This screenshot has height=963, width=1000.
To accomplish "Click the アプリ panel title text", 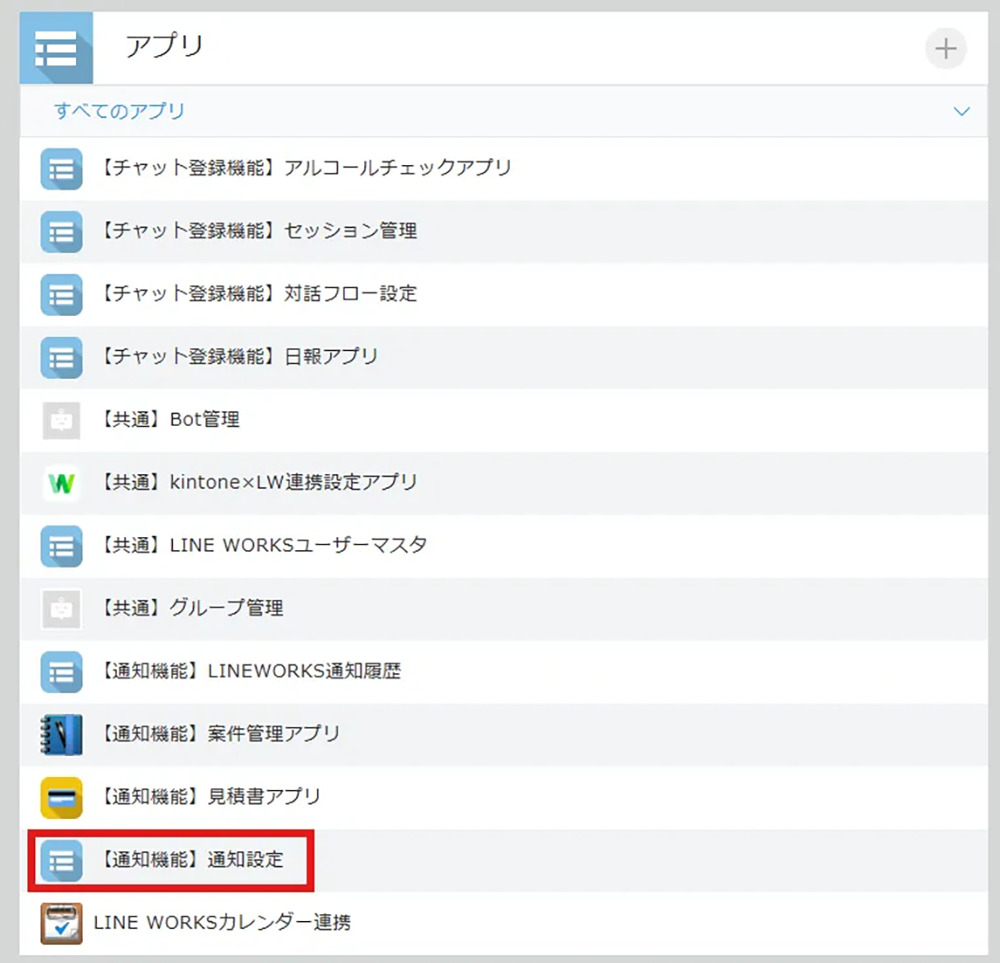I will (164, 47).
